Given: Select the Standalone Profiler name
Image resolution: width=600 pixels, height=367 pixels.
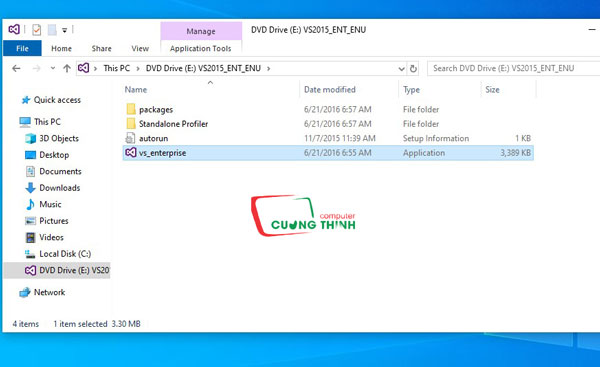Looking at the screenshot, I should pos(173,124).
